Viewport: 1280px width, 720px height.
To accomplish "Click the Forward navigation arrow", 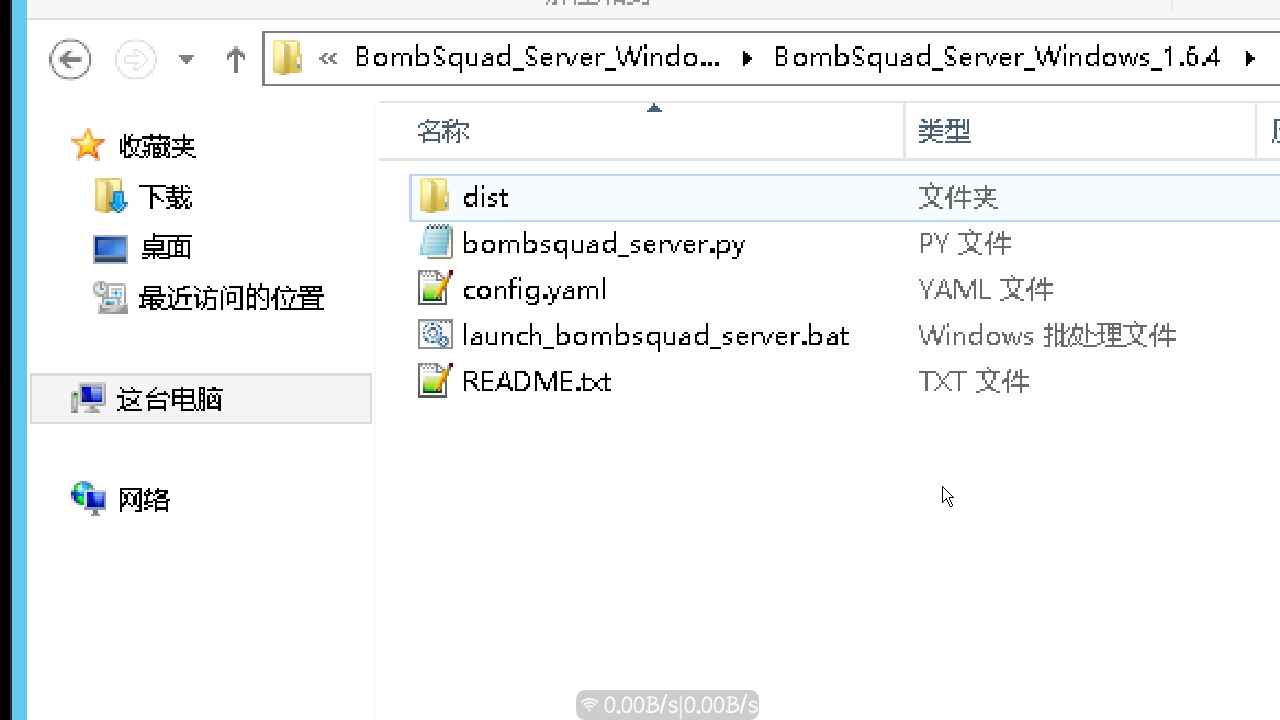I will (x=136, y=59).
